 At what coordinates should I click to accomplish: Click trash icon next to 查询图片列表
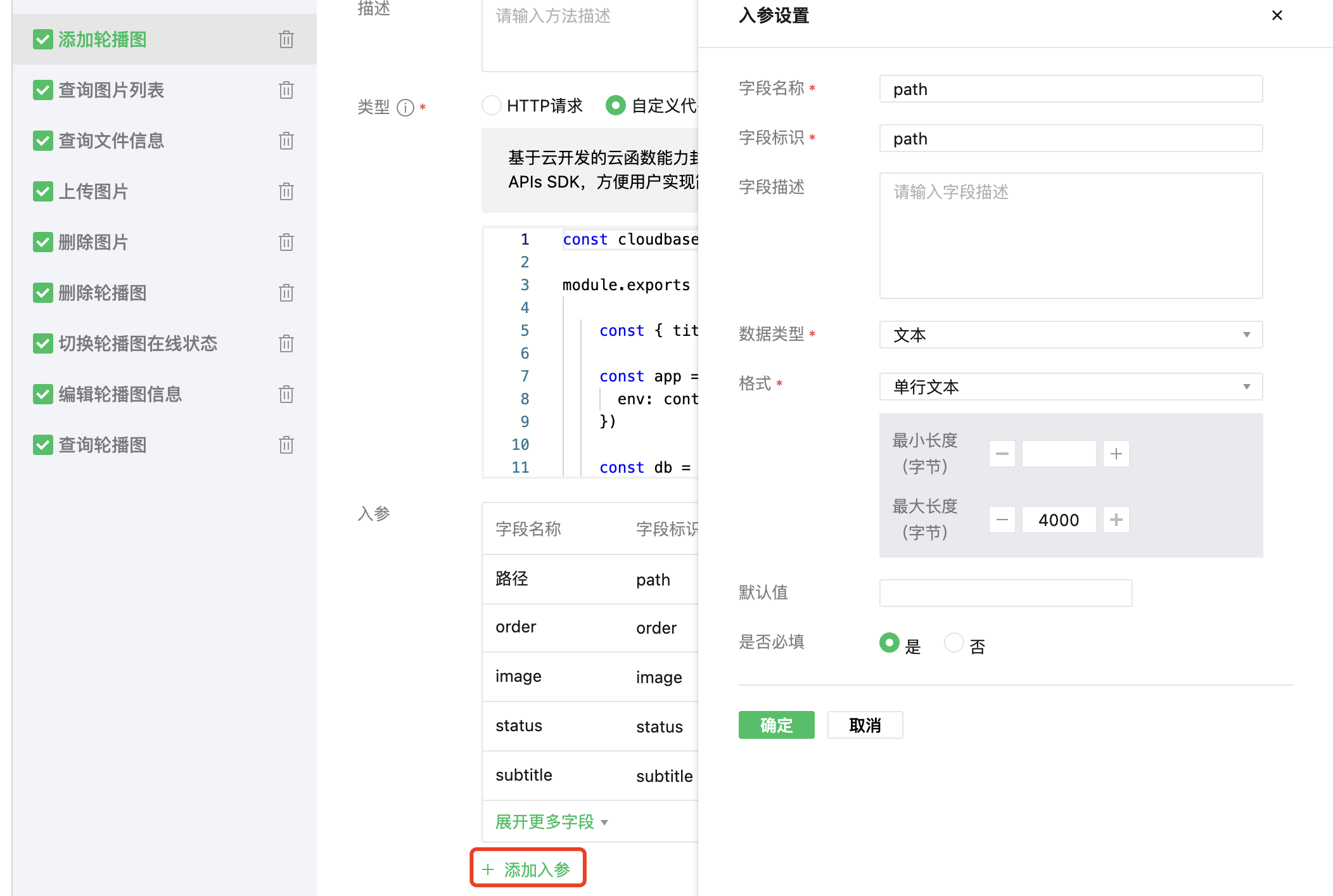(286, 90)
